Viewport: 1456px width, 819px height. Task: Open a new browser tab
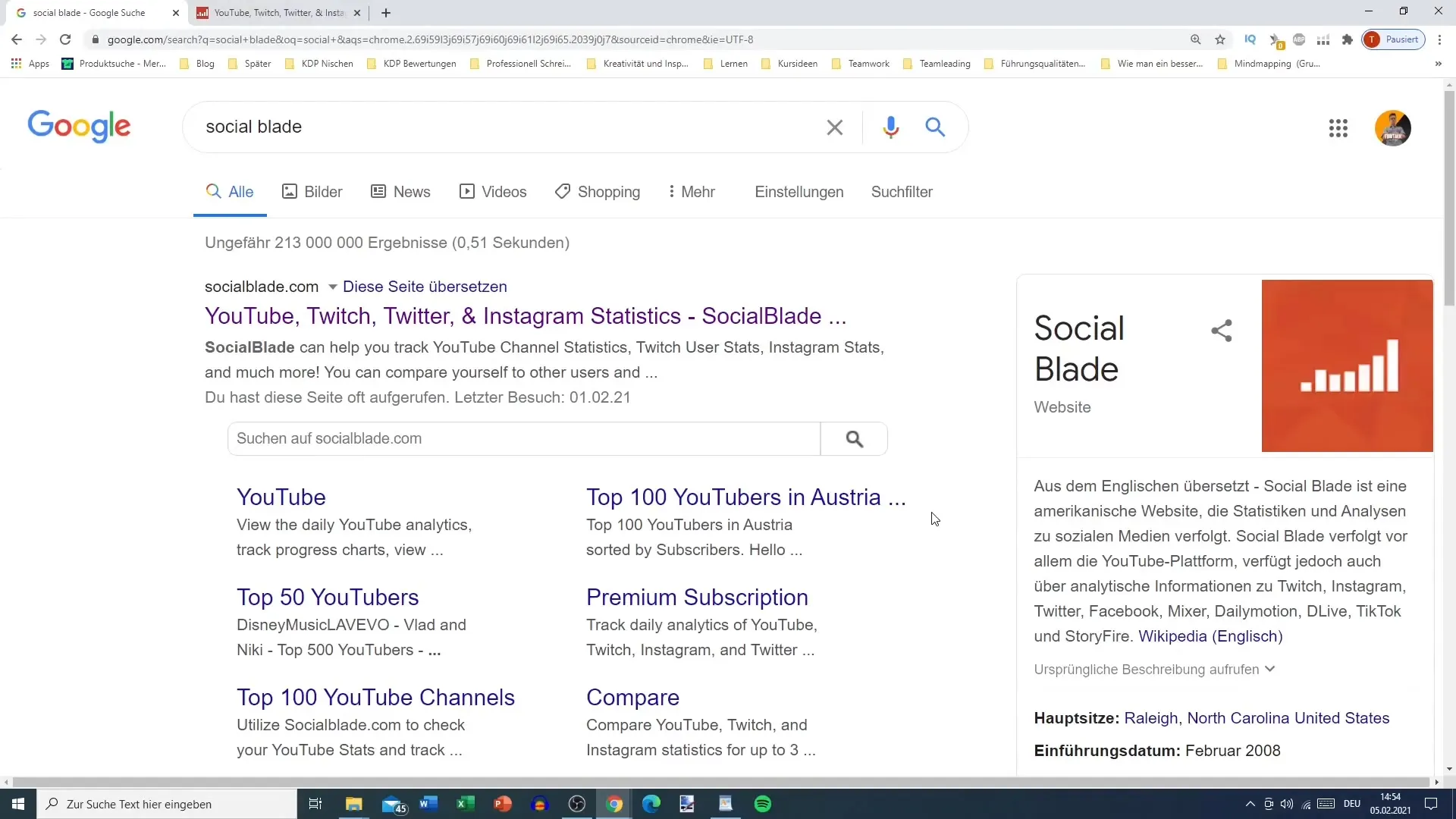[x=386, y=13]
